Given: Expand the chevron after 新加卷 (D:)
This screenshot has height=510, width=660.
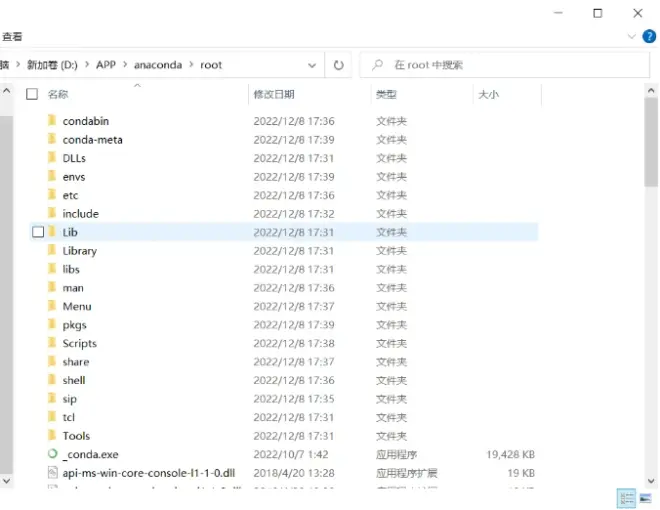Looking at the screenshot, I should pyautogui.click(x=87, y=65).
